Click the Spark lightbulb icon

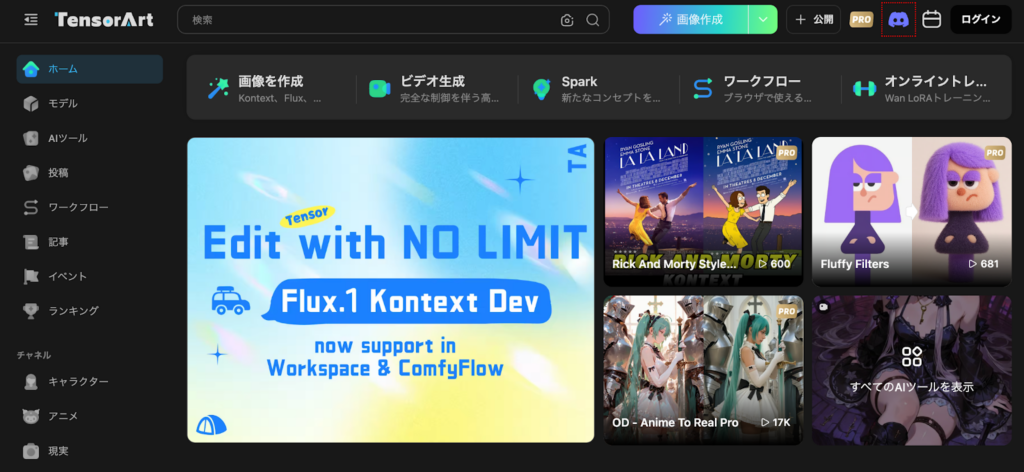coord(541,89)
